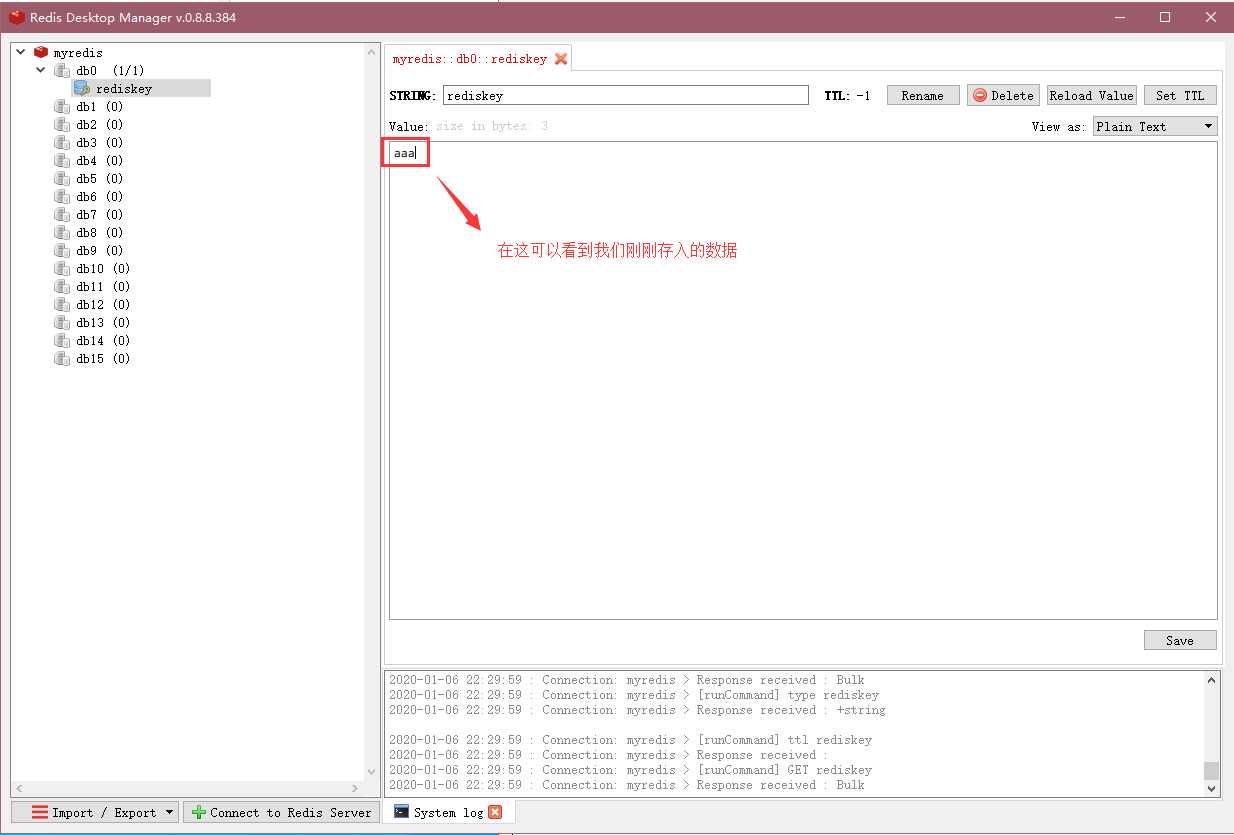Screen dimensions: 1234x835
Task: Click the db12 database icon
Action: 62,304
